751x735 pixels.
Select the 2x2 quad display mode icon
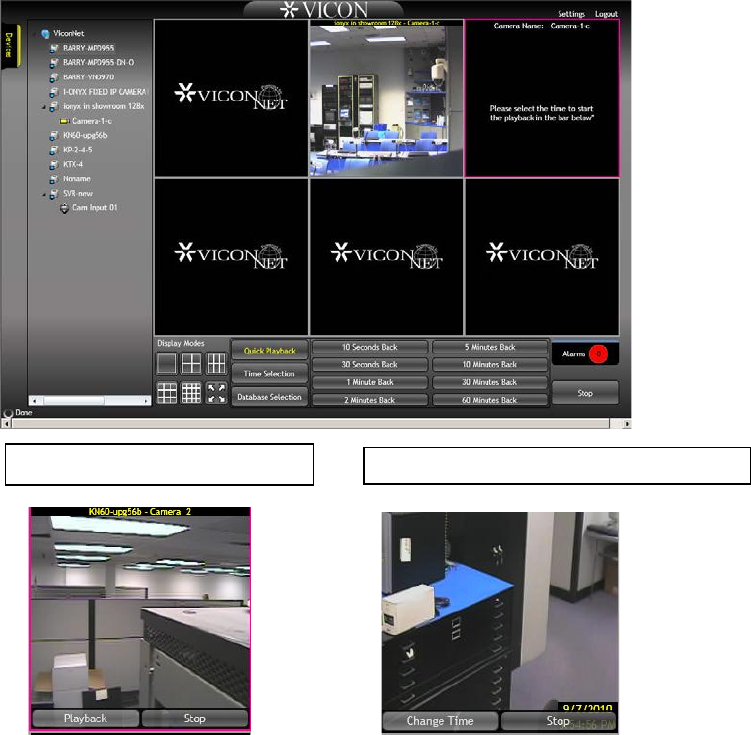[191, 363]
